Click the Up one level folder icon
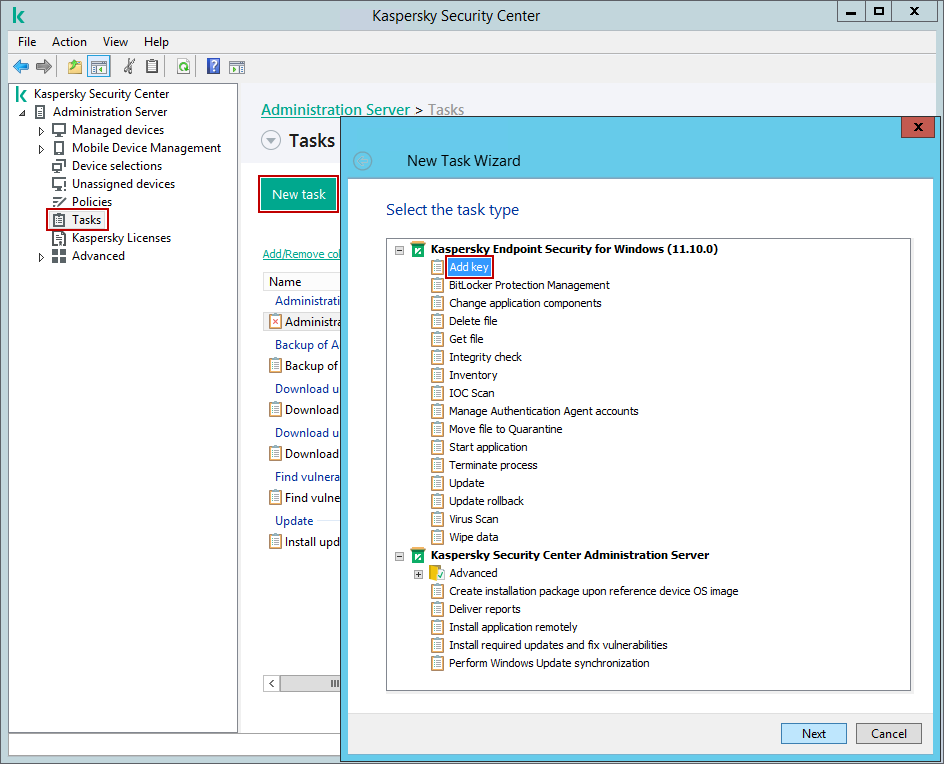This screenshot has width=944, height=764. click(x=75, y=67)
